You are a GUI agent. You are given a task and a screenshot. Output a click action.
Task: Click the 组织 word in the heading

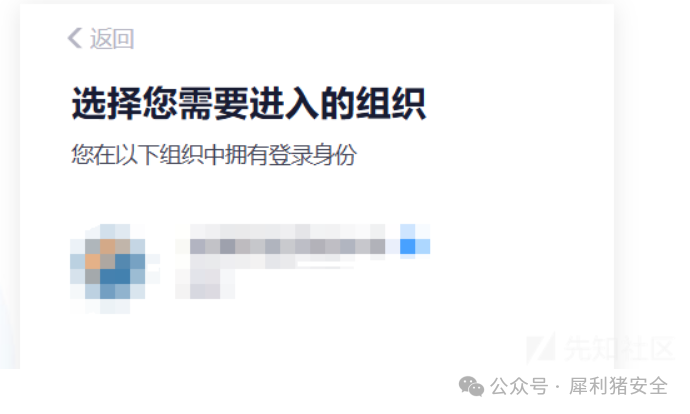391,104
